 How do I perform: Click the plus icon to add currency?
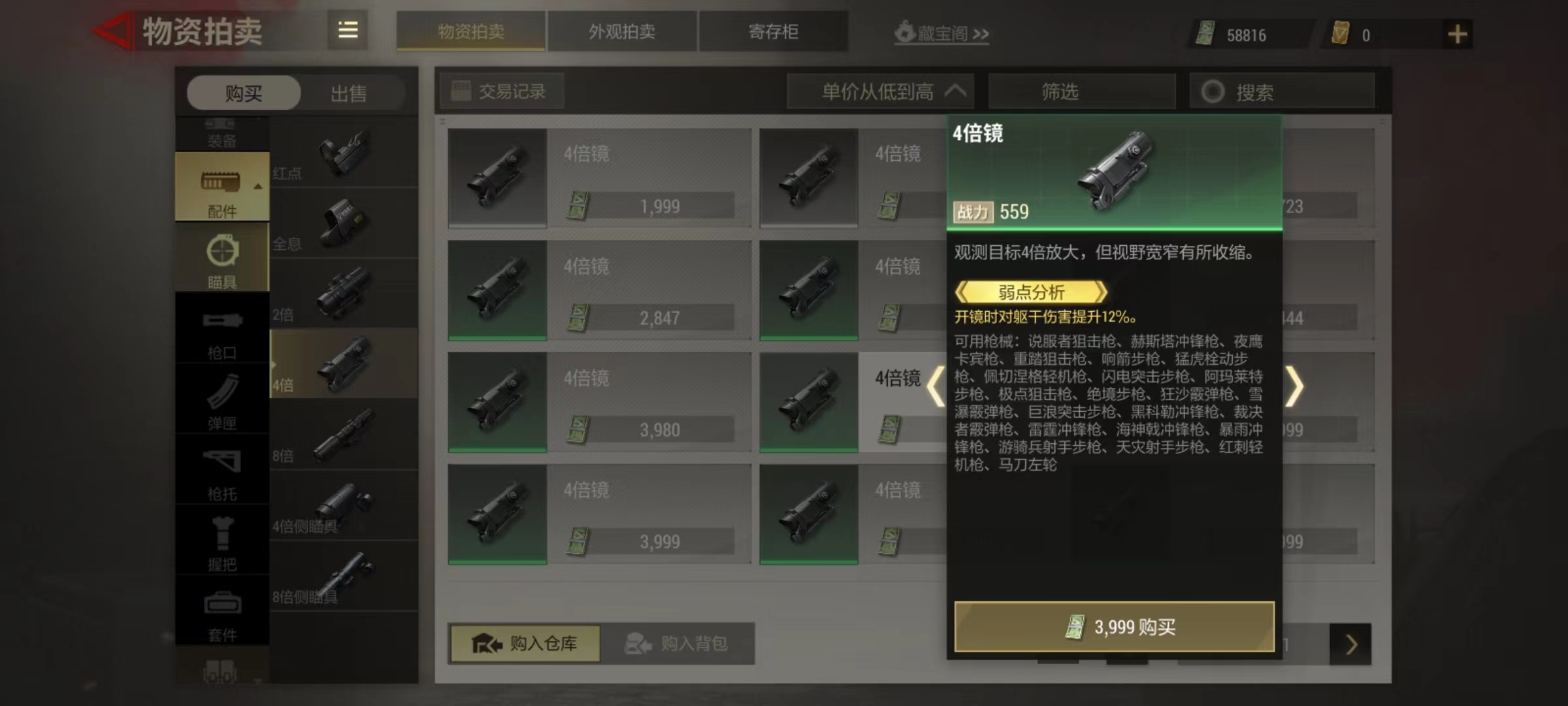point(1458,34)
